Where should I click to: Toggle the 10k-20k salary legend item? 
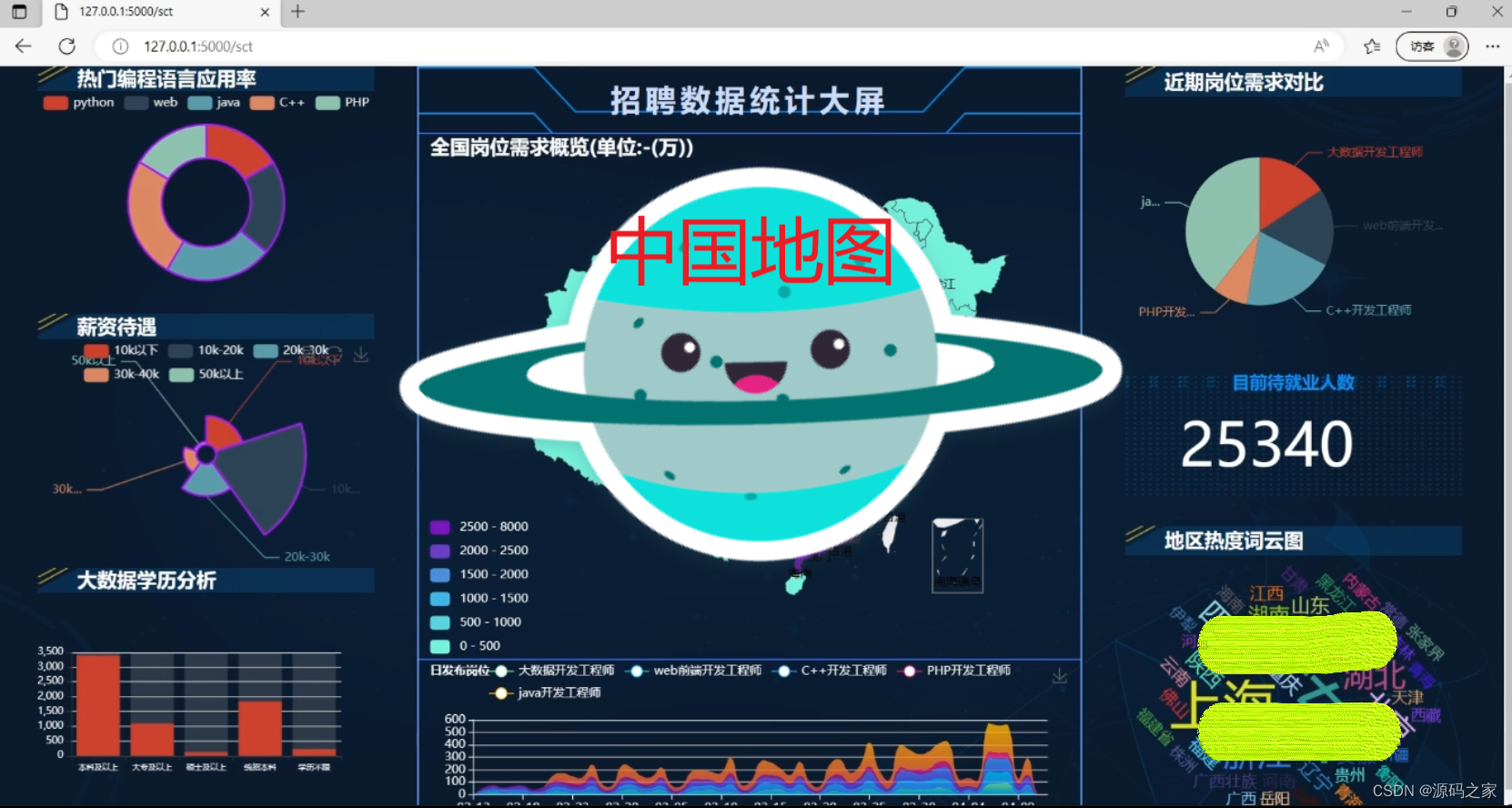click(x=207, y=350)
